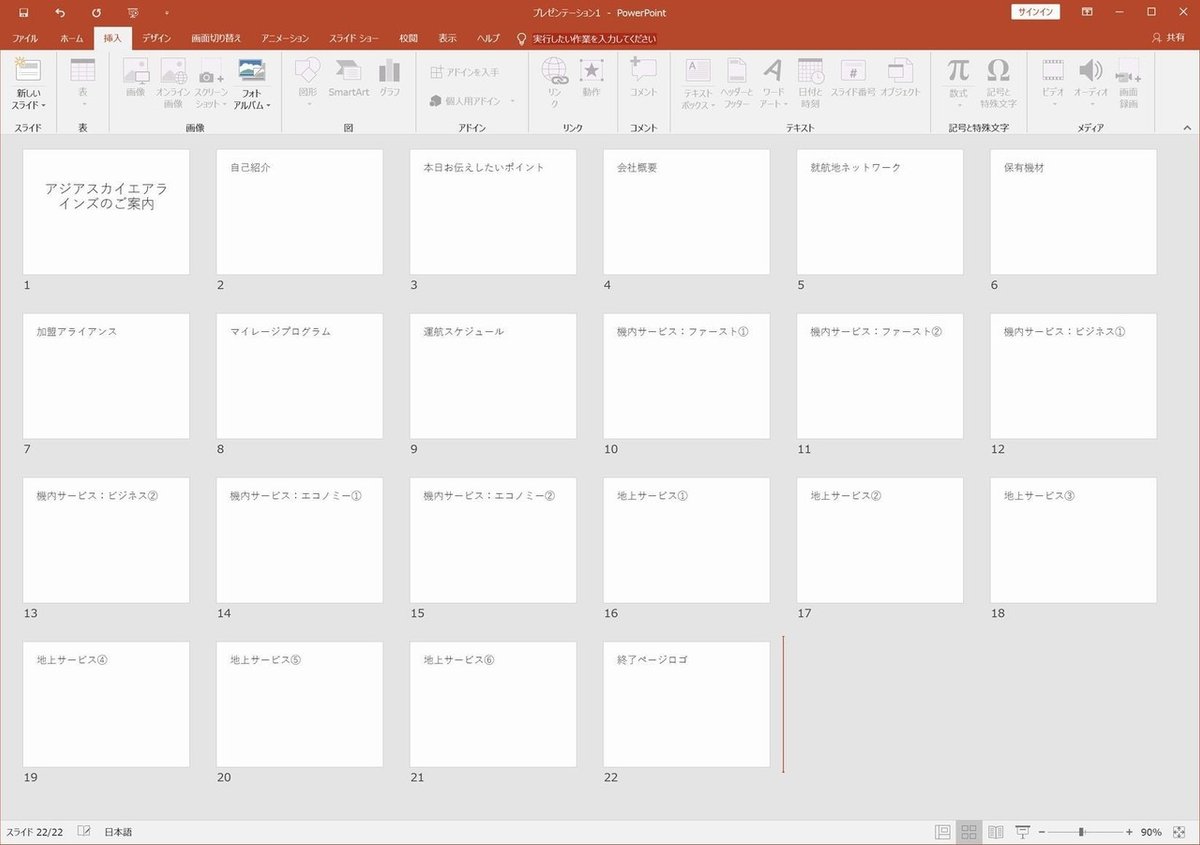
Task: Click the コメント icon
Action: 643,78
